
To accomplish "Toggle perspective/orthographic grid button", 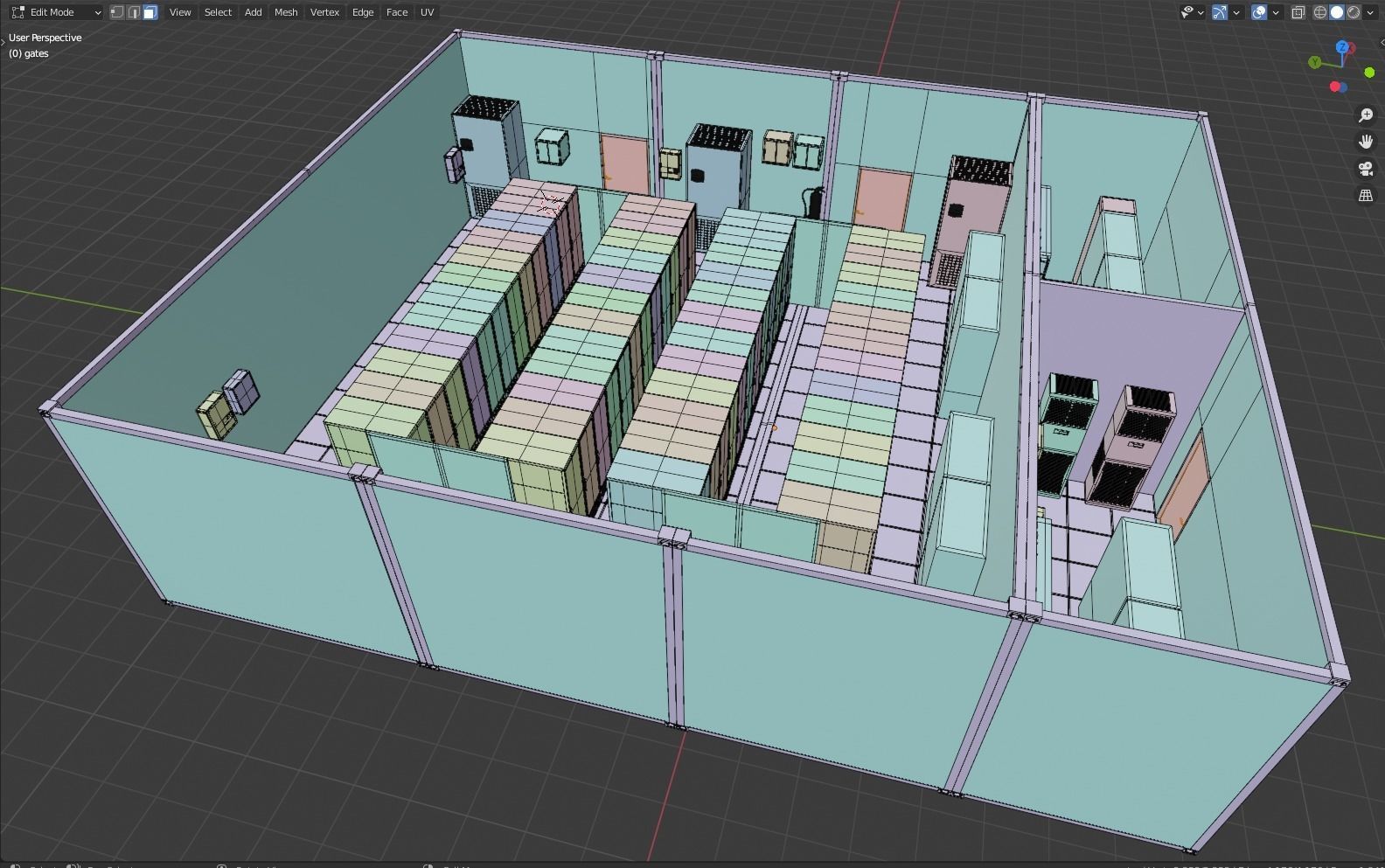I will 1366,196.
